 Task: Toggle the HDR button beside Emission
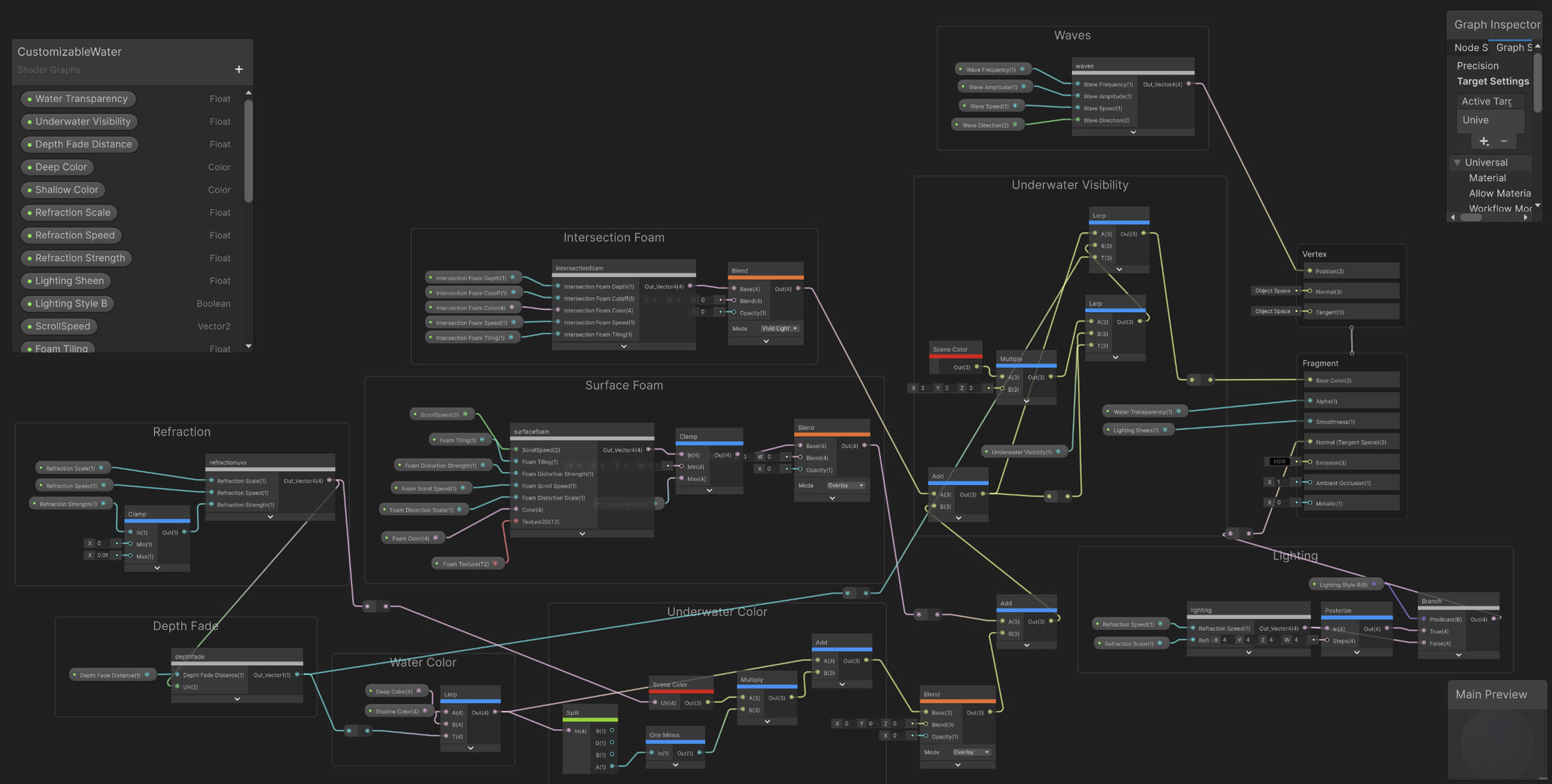1279,462
